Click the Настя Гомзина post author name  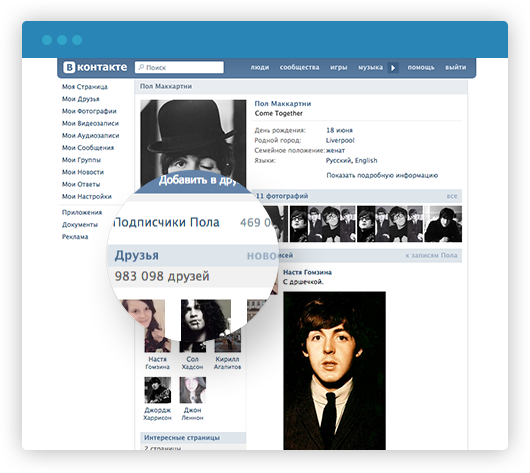(x=307, y=272)
